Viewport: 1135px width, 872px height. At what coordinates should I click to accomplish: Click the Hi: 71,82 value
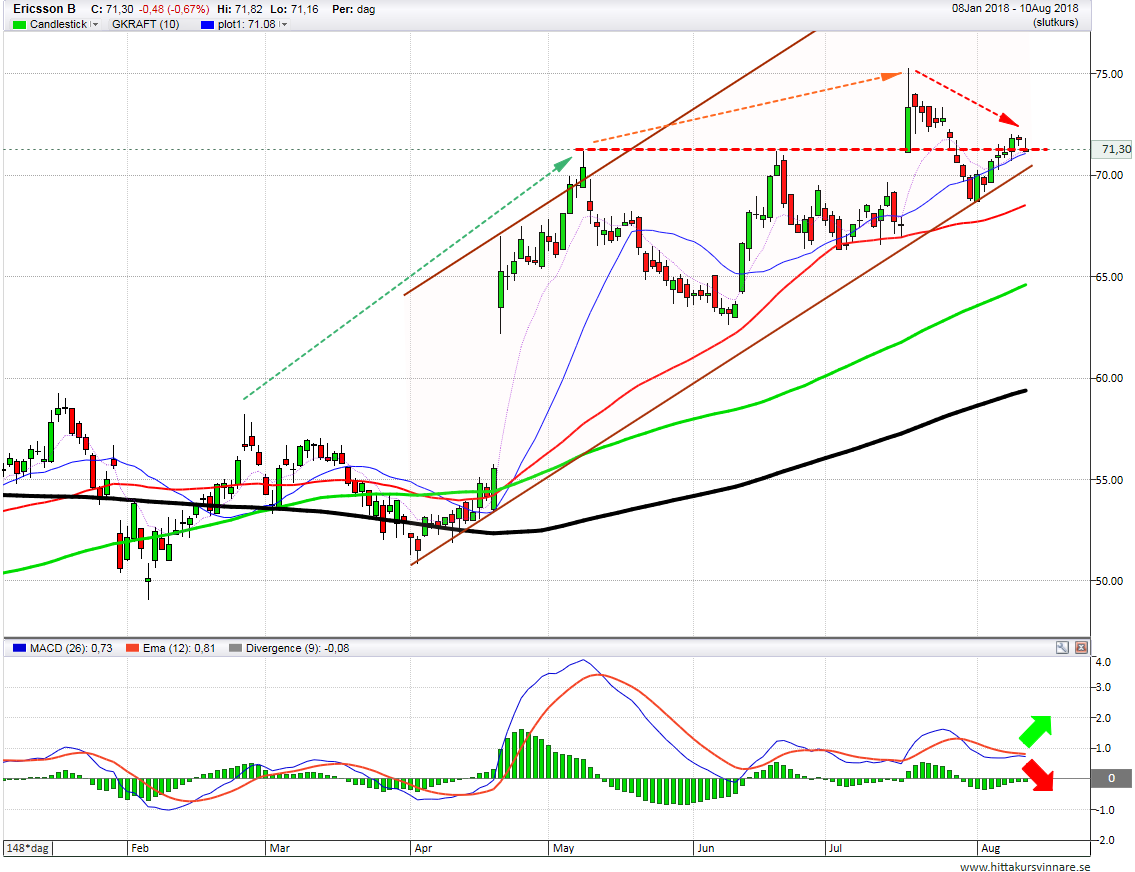[240, 9]
